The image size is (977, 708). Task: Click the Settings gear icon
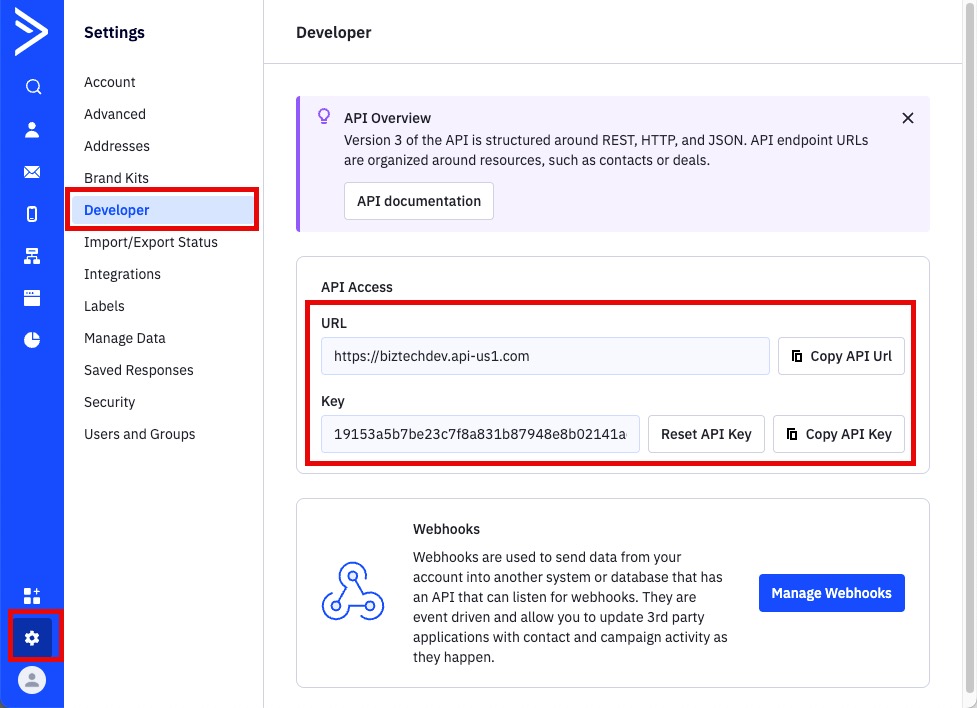pyautogui.click(x=32, y=638)
